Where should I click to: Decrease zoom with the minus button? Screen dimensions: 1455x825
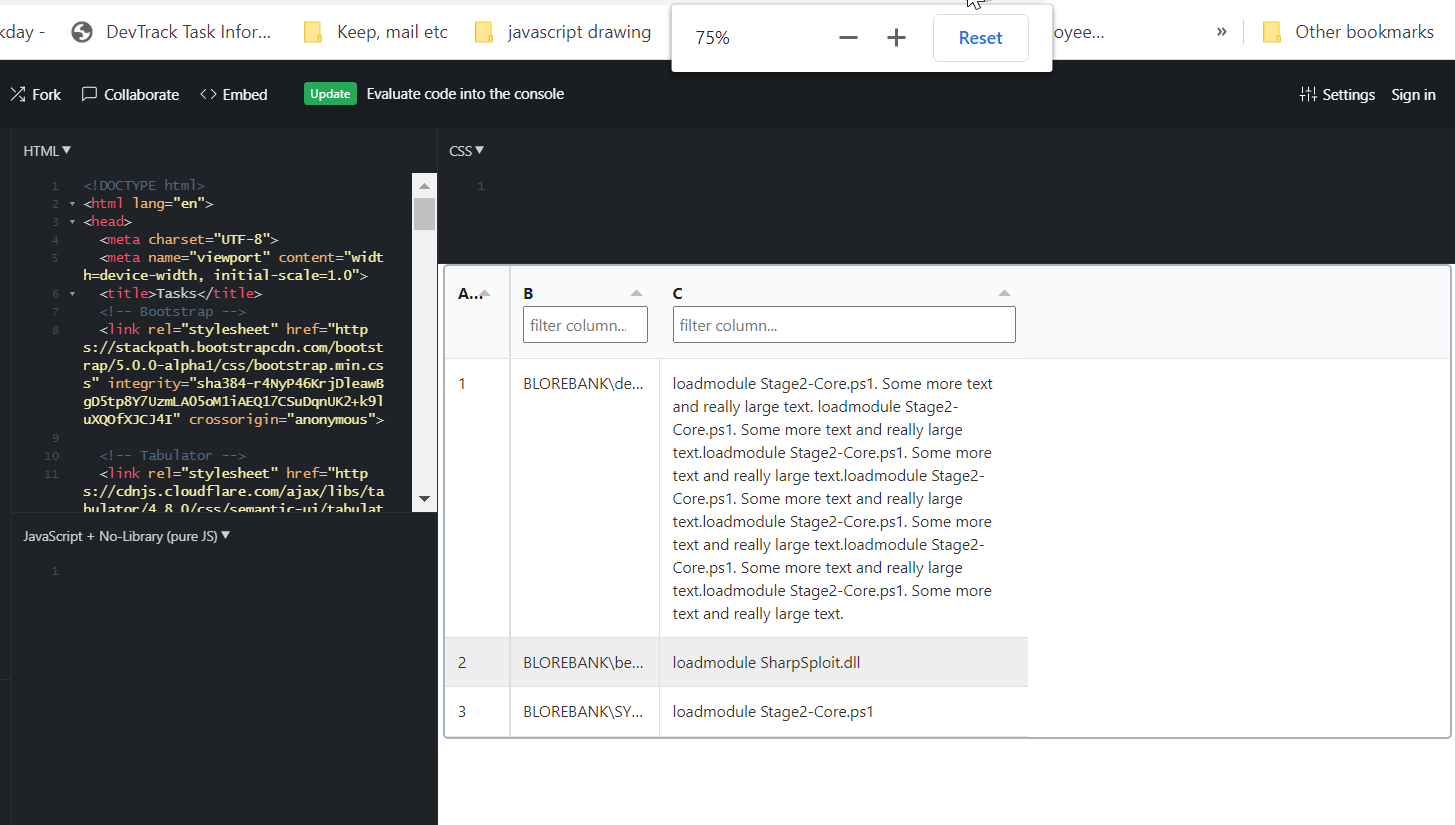[x=848, y=38]
